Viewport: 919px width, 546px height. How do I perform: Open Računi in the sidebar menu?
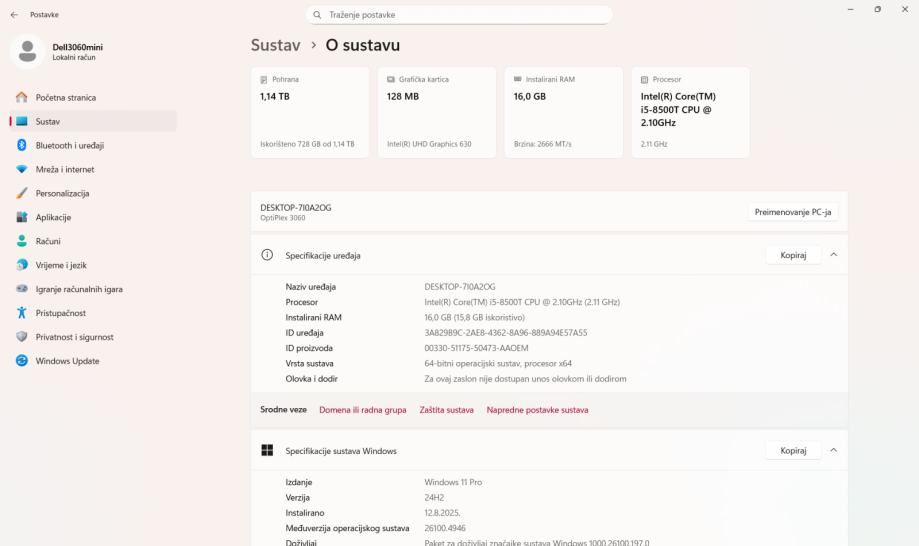[48, 242]
